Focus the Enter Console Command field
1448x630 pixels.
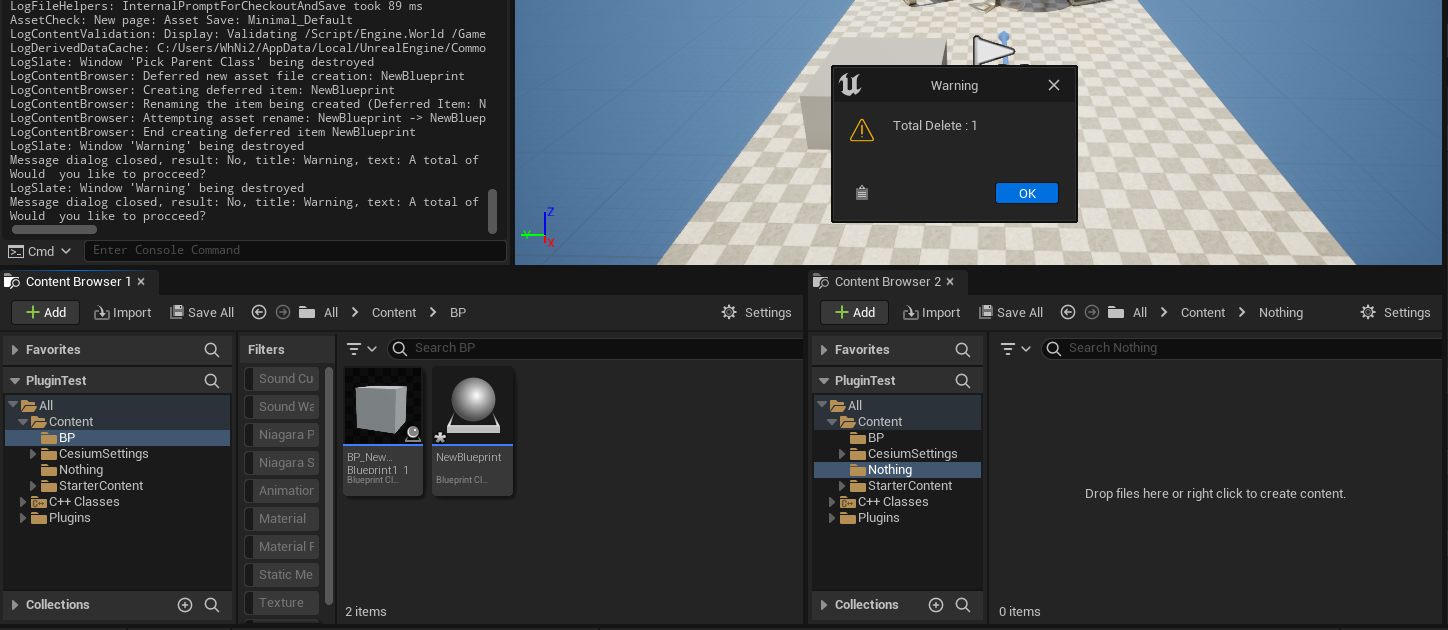[295, 250]
